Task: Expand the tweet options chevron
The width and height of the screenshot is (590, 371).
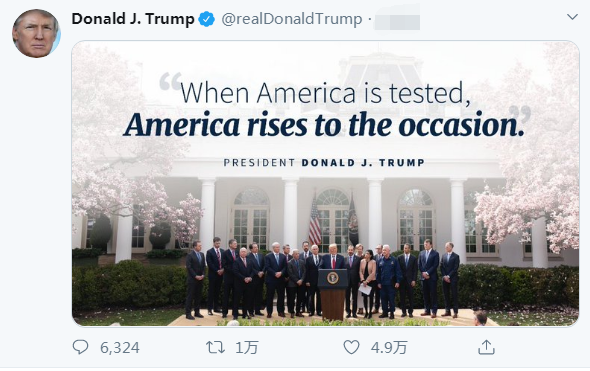Action: click(x=572, y=17)
